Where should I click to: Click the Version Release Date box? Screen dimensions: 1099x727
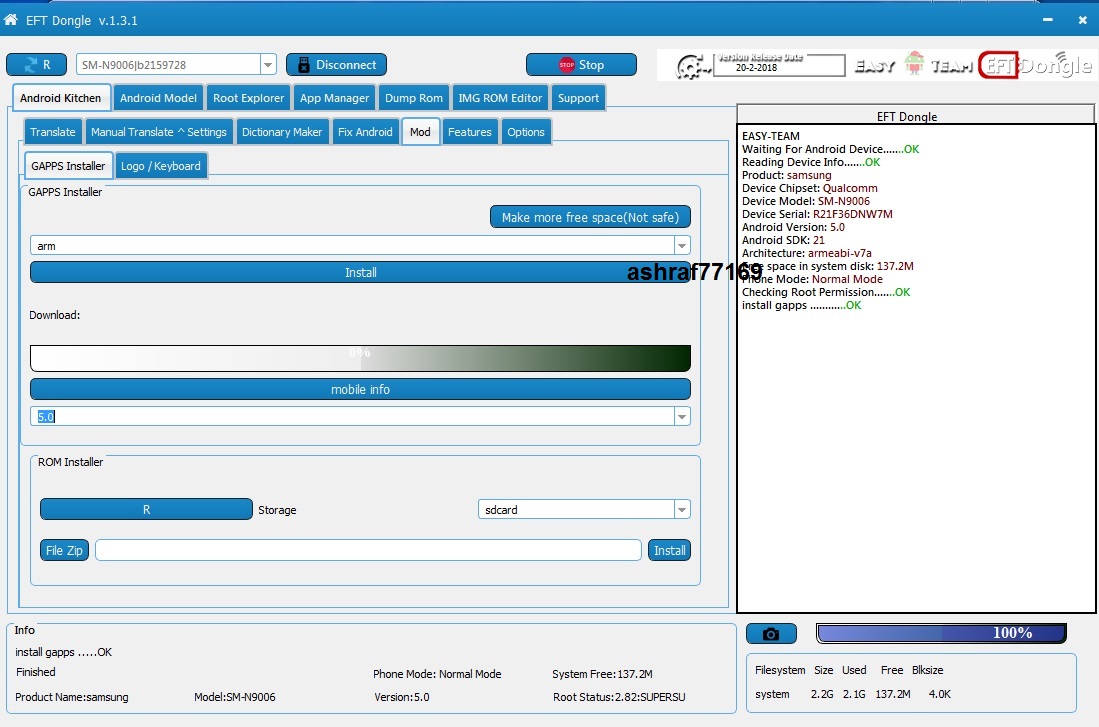point(779,65)
